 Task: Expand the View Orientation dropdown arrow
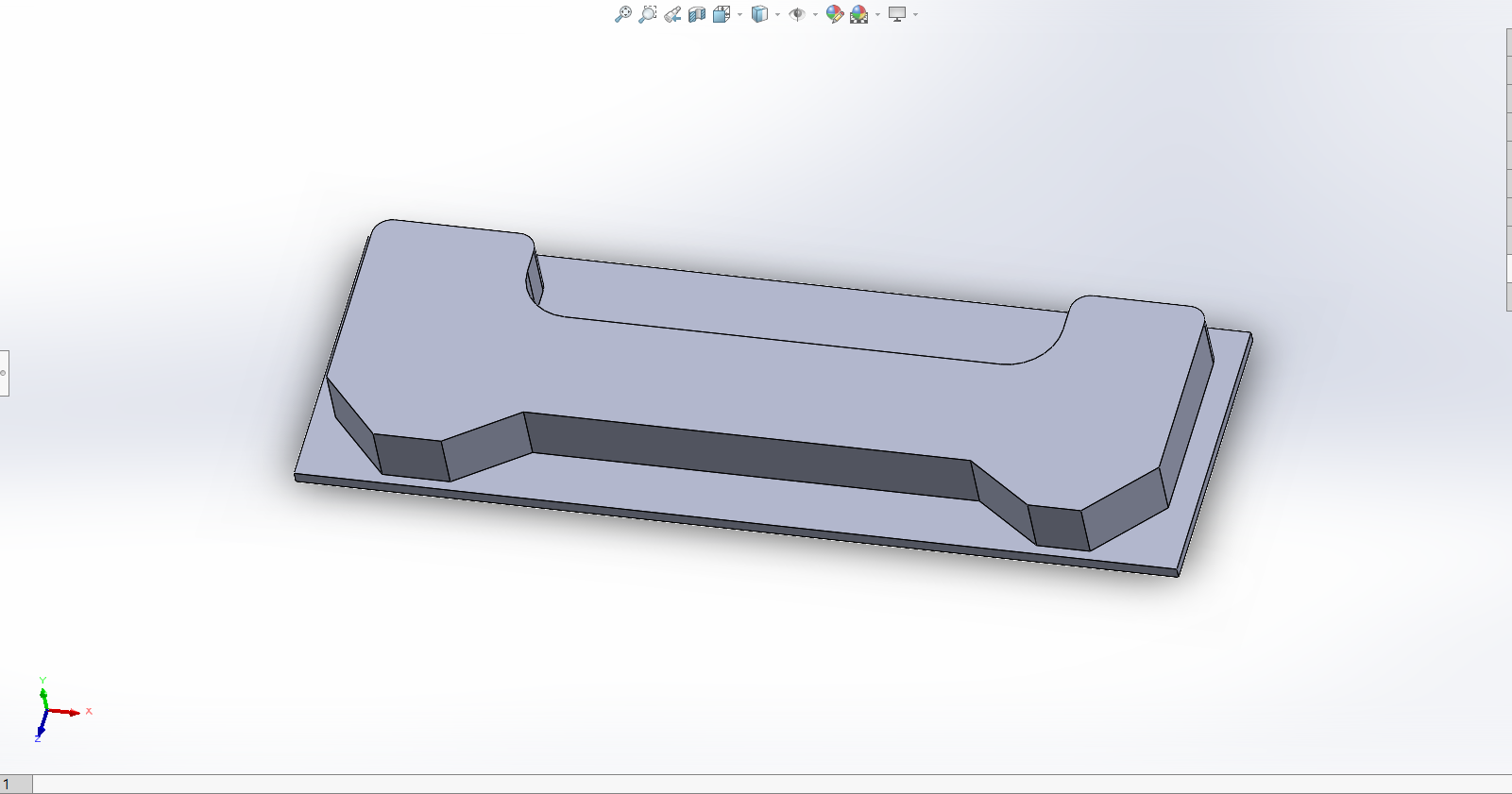[739, 15]
